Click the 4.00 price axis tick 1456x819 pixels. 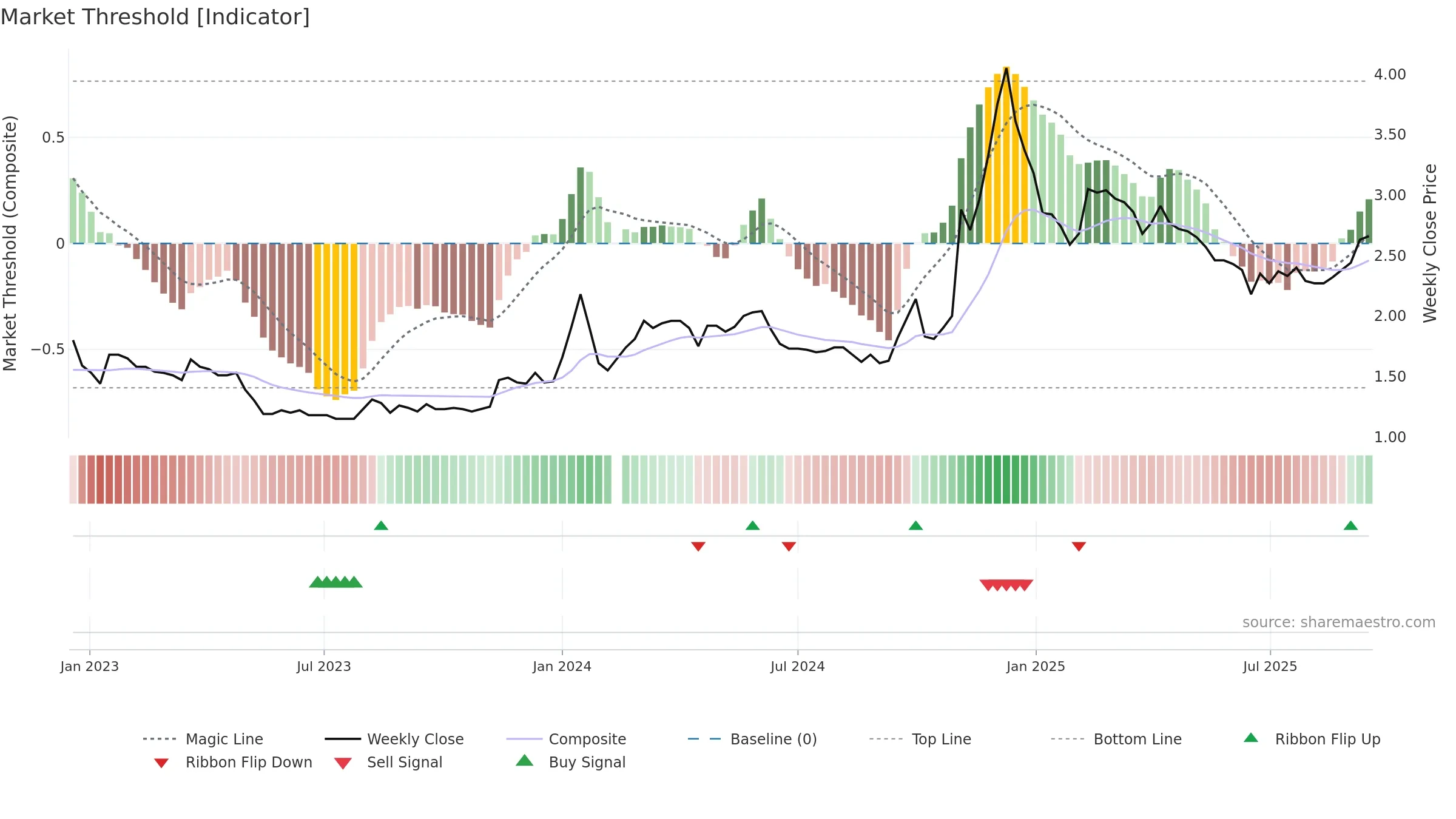pos(1390,75)
